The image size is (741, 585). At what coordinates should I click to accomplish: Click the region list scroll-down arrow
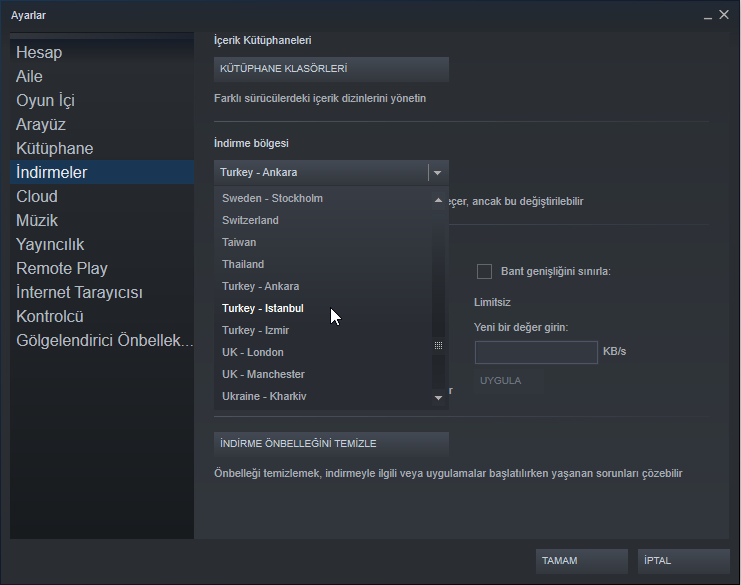439,398
